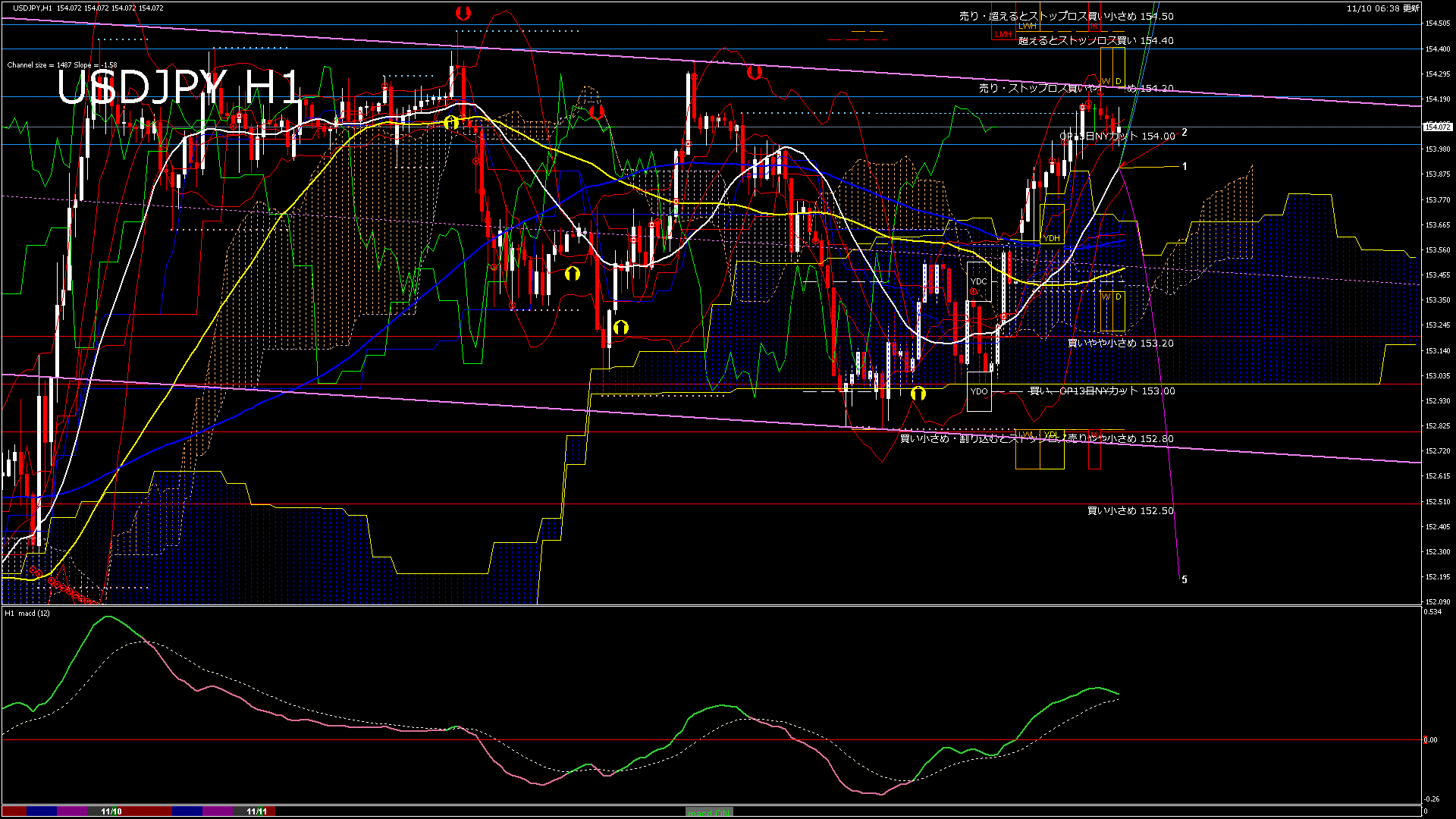1456x819 pixels.
Task: Click the first dark red session bar
Action: (14, 811)
